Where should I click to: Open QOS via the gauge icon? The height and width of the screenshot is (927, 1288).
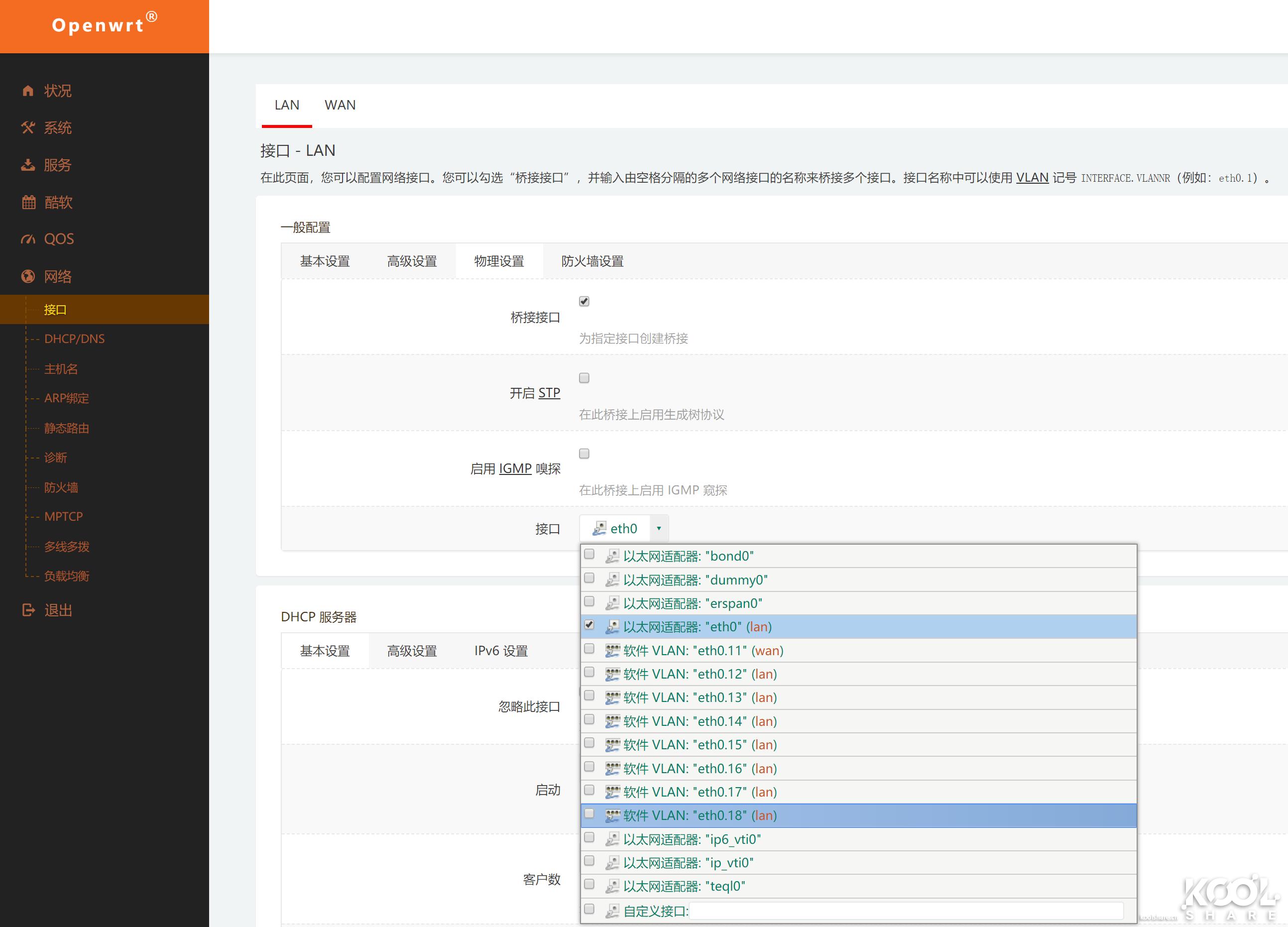pyautogui.click(x=28, y=238)
